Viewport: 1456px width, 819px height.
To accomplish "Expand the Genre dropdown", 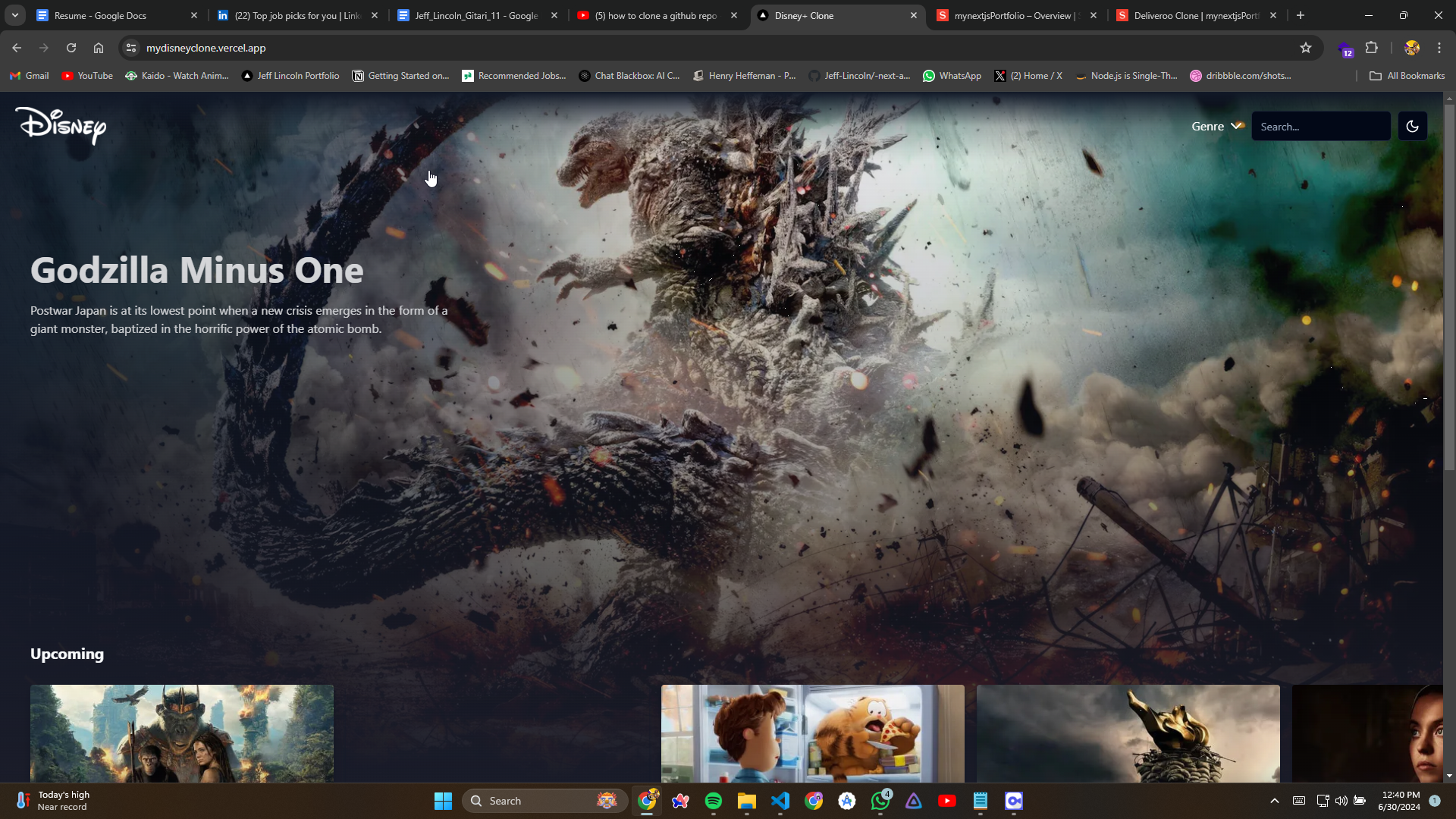I will [1216, 127].
